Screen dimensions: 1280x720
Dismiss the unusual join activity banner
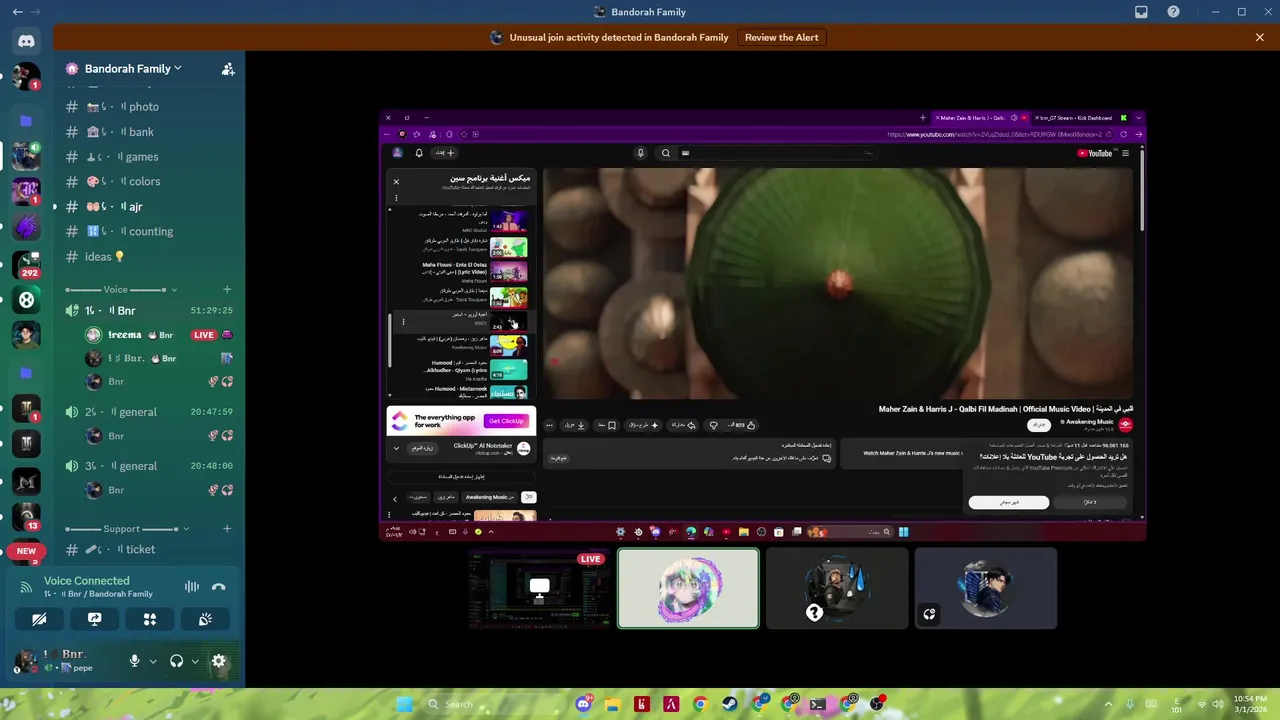(1260, 37)
